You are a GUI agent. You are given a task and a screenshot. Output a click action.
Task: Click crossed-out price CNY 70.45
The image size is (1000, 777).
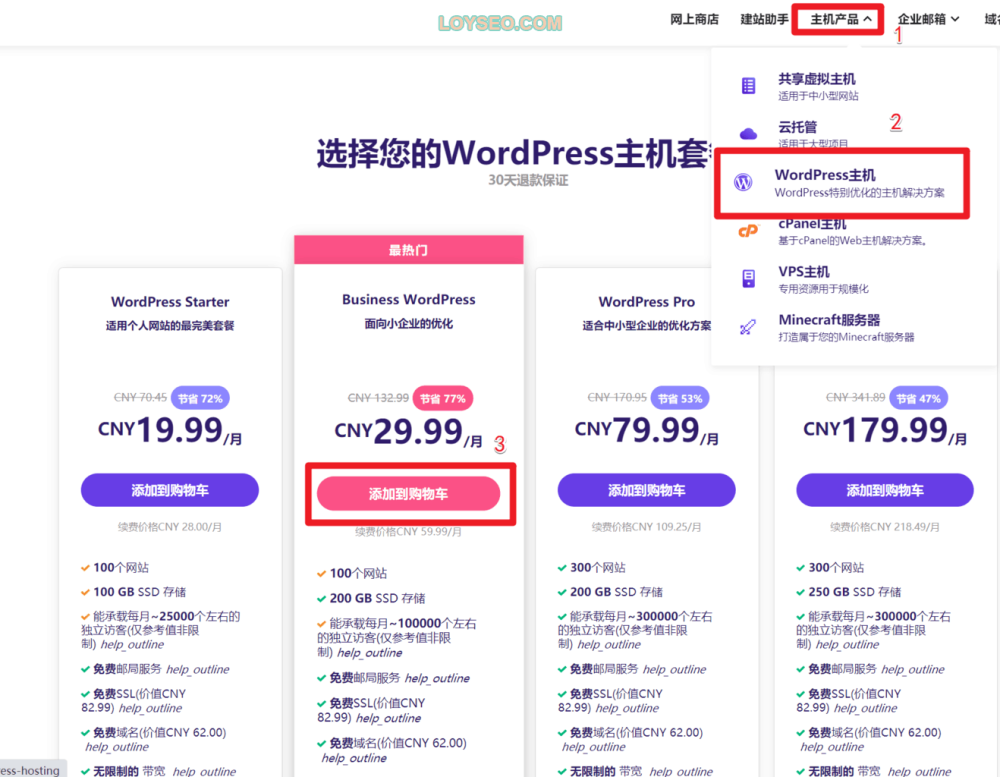tap(140, 397)
